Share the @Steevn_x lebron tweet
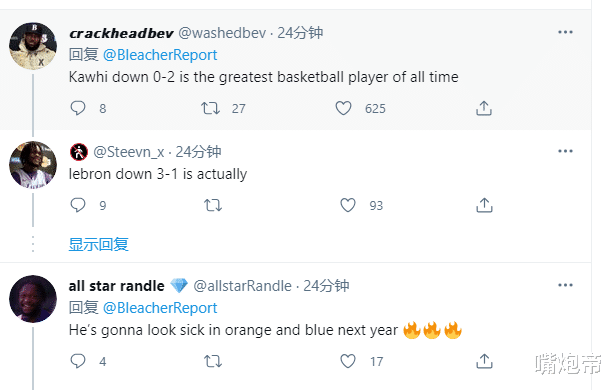Screen dimensions: 614x390 pos(484,205)
